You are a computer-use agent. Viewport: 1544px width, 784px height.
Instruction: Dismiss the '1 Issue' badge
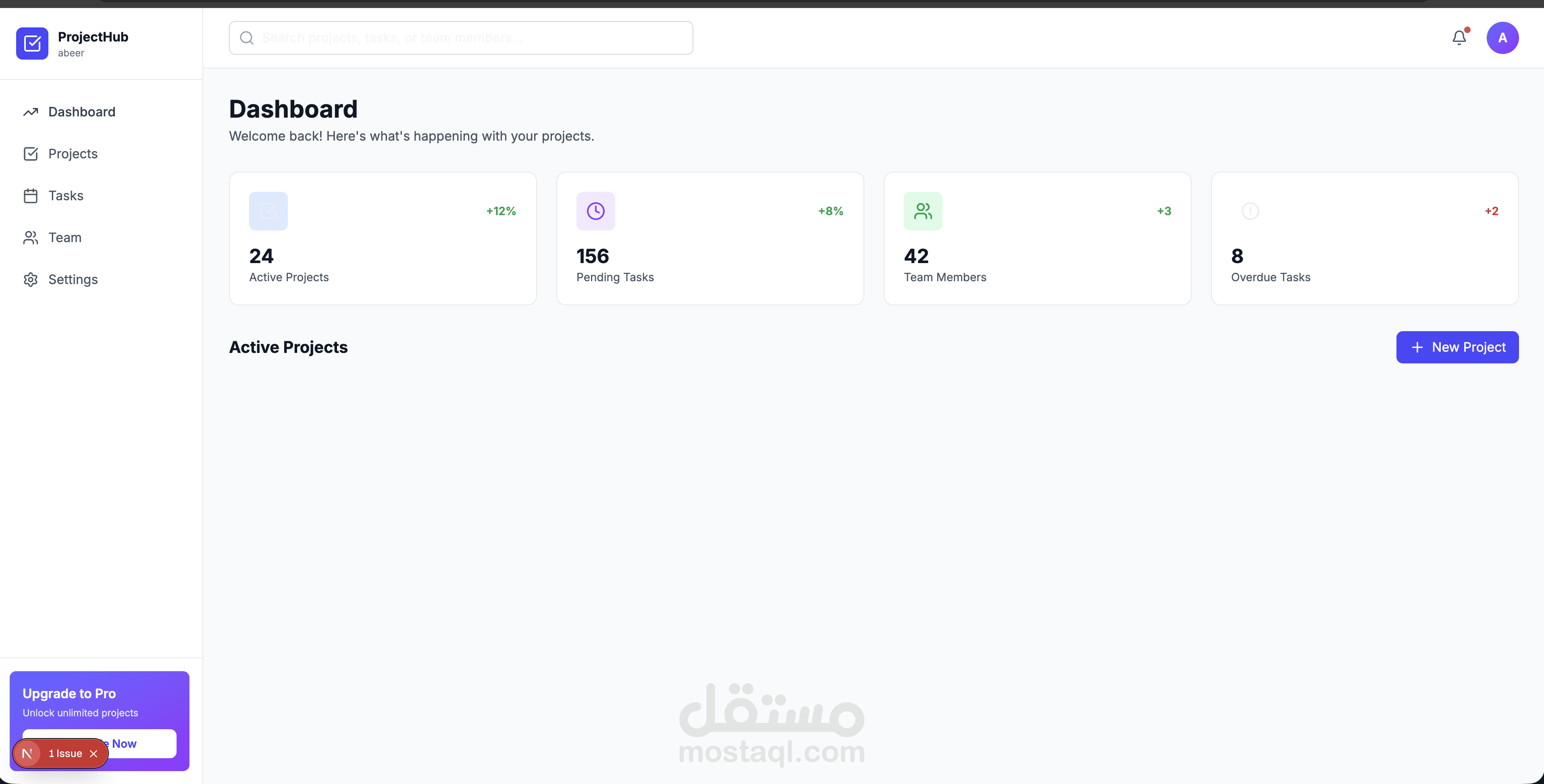point(94,753)
